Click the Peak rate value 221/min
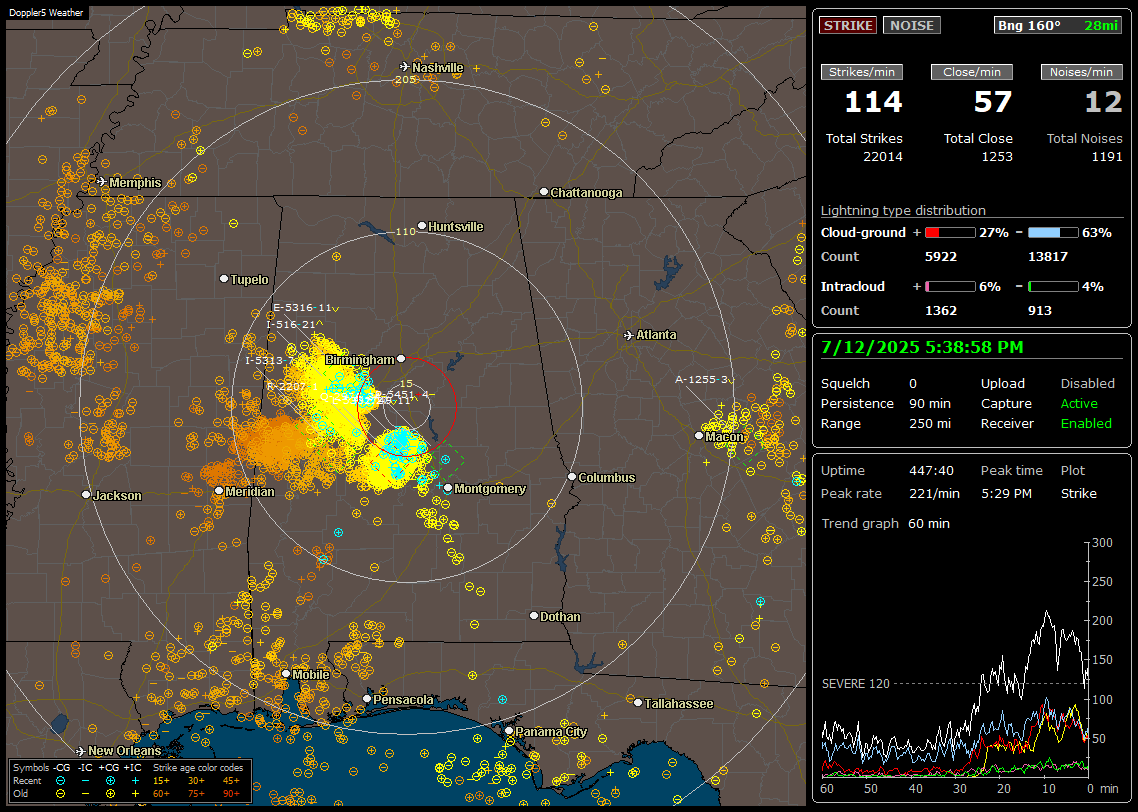This screenshot has height=812, width=1138. [x=934, y=493]
